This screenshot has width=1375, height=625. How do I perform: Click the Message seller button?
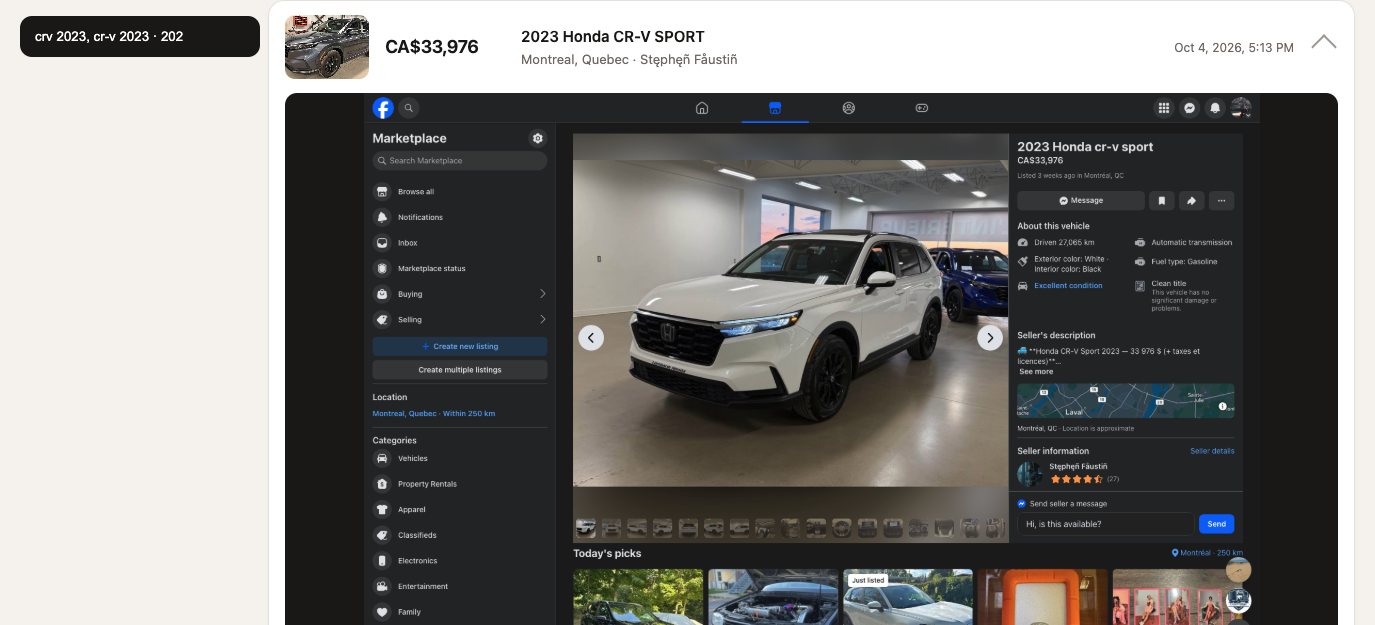[1081, 201]
